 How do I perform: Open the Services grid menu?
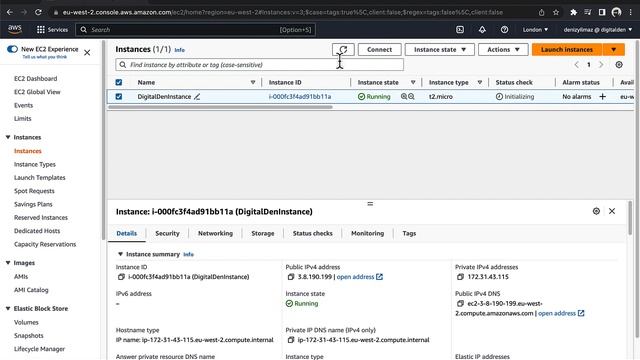pyautogui.click(x=52, y=30)
